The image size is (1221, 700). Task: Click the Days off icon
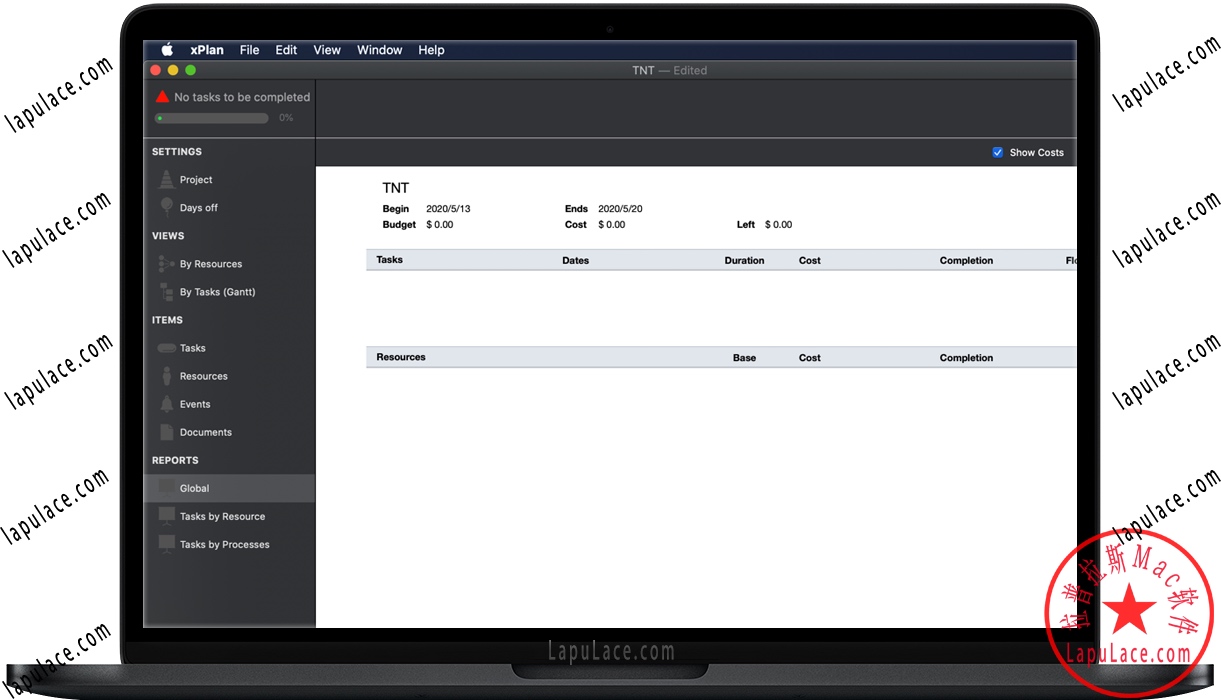tap(166, 207)
